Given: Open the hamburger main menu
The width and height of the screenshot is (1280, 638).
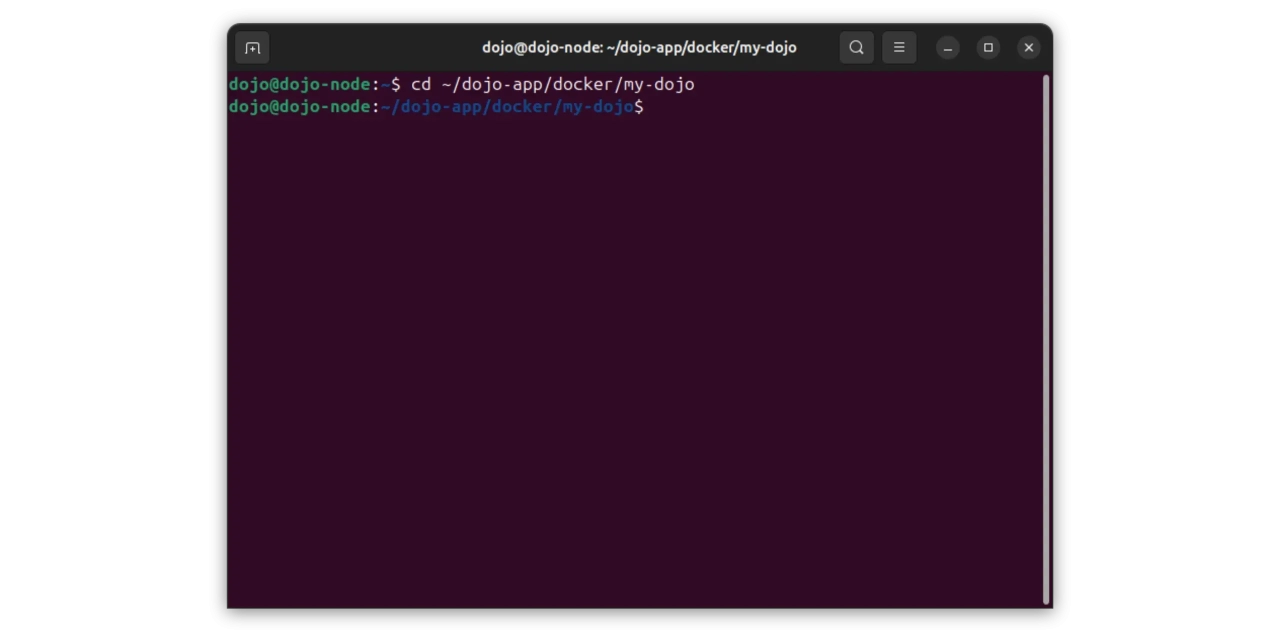Looking at the screenshot, I should click(x=899, y=48).
